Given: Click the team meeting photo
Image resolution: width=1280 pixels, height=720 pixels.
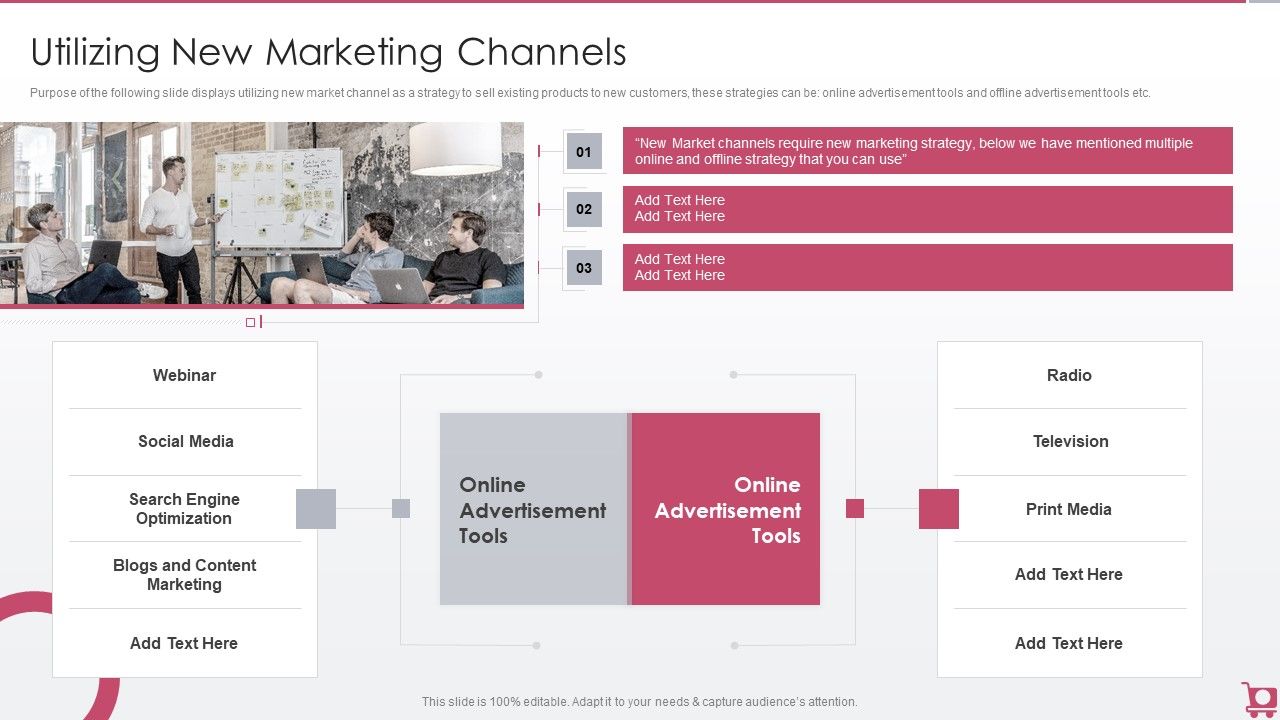Looking at the screenshot, I should (x=262, y=213).
